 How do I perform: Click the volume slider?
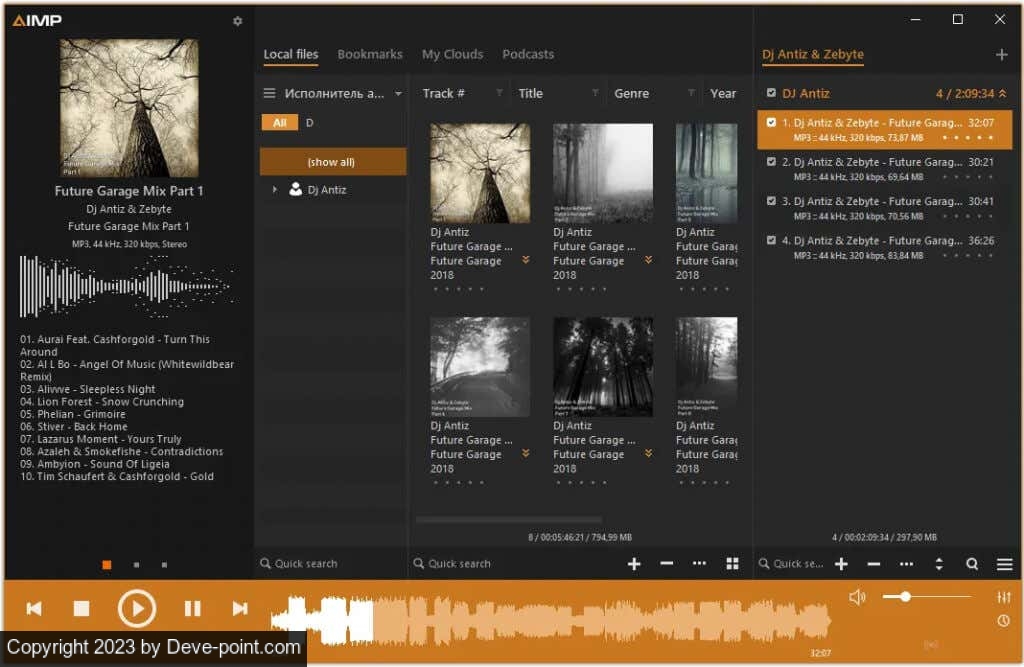[x=927, y=597]
